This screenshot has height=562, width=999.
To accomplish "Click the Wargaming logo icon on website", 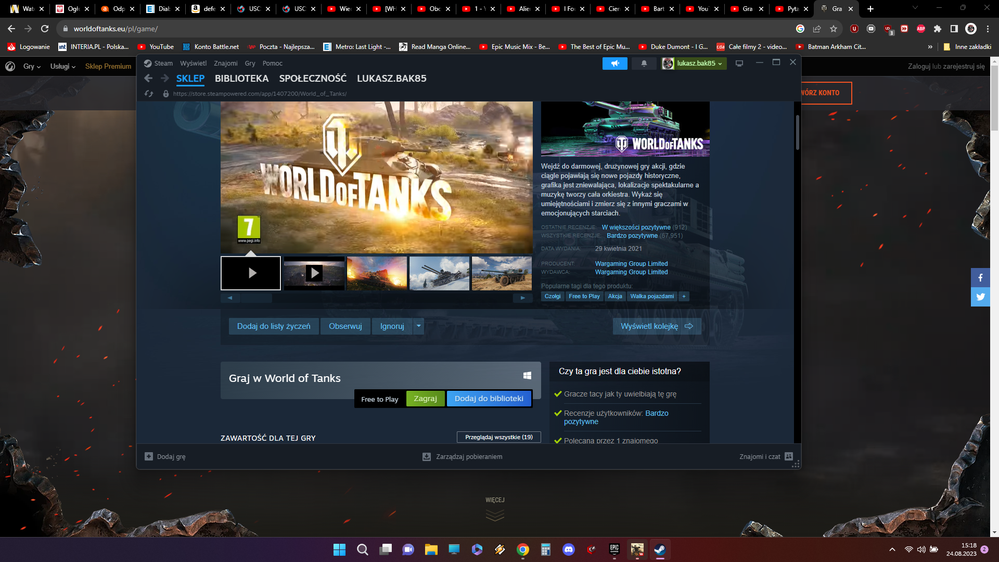I will [x=10, y=66].
